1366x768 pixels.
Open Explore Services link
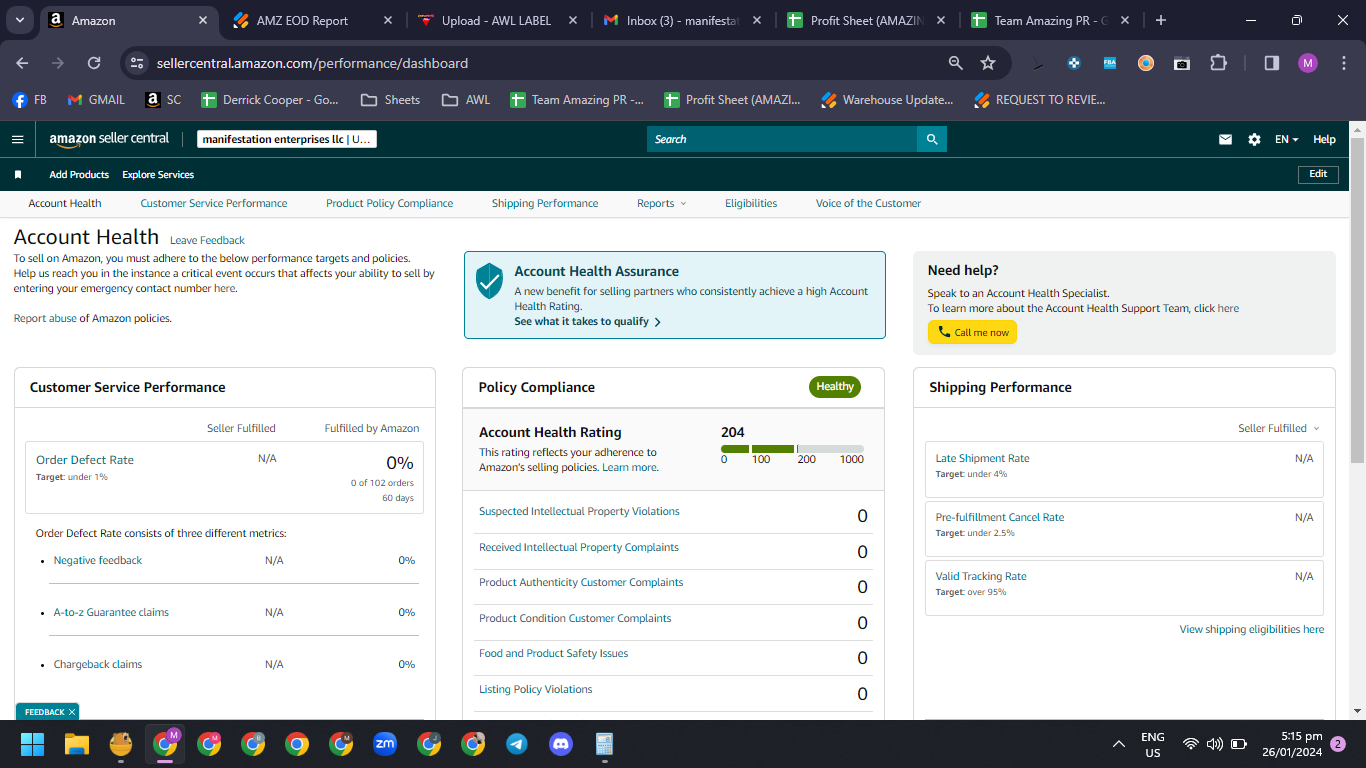coord(158,174)
